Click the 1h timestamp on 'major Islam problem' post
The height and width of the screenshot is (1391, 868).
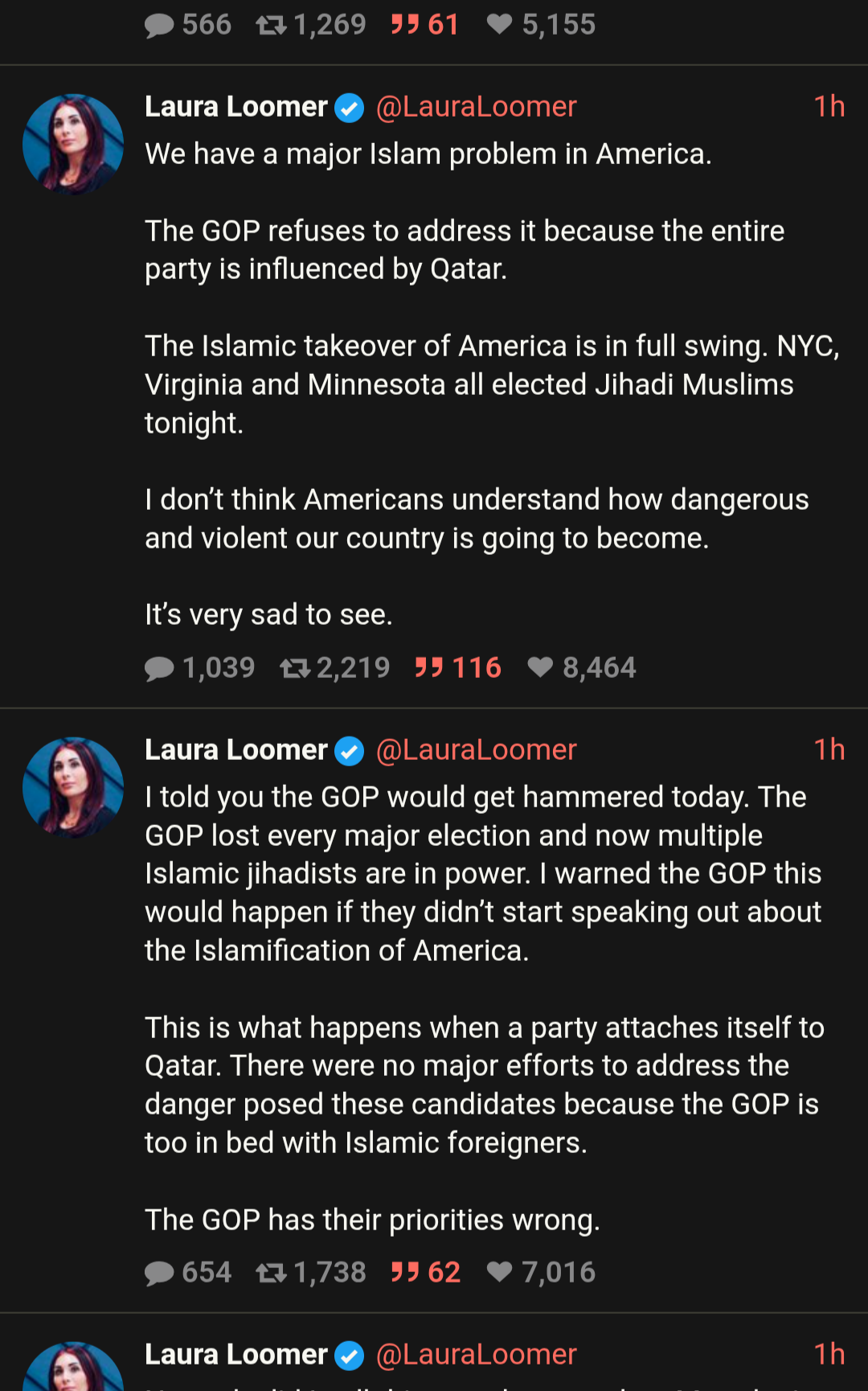pyautogui.click(x=829, y=107)
